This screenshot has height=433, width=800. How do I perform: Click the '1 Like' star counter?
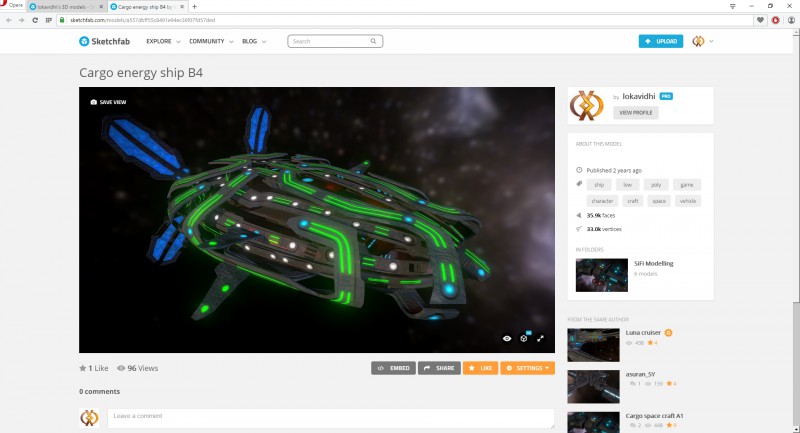coord(94,368)
